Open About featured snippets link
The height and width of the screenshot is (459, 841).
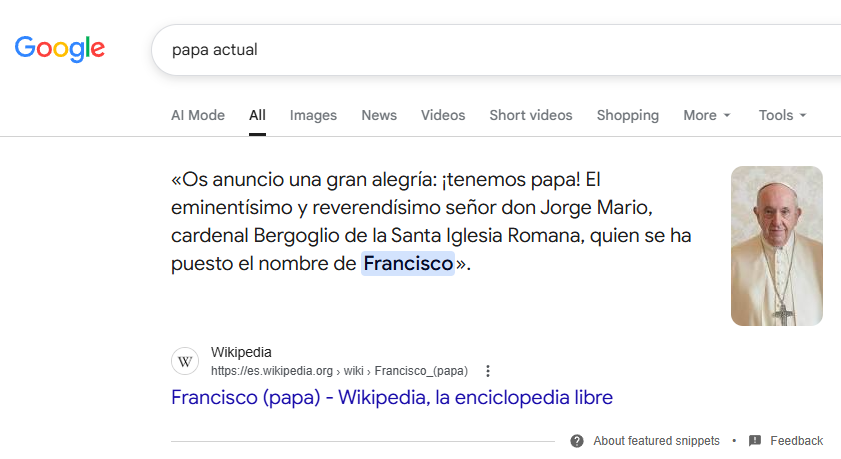(656, 441)
